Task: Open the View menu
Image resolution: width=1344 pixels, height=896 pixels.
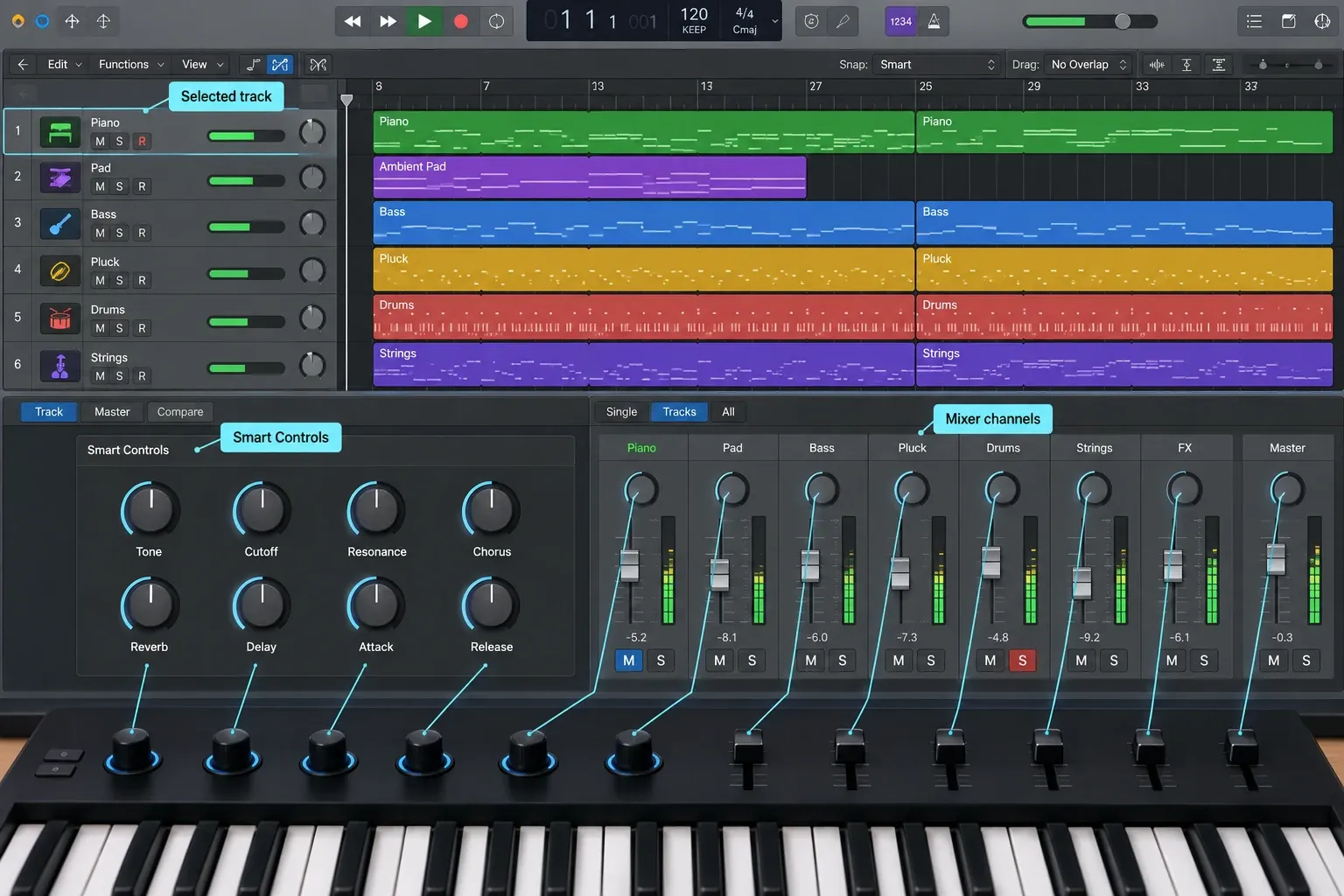Action: click(x=203, y=64)
